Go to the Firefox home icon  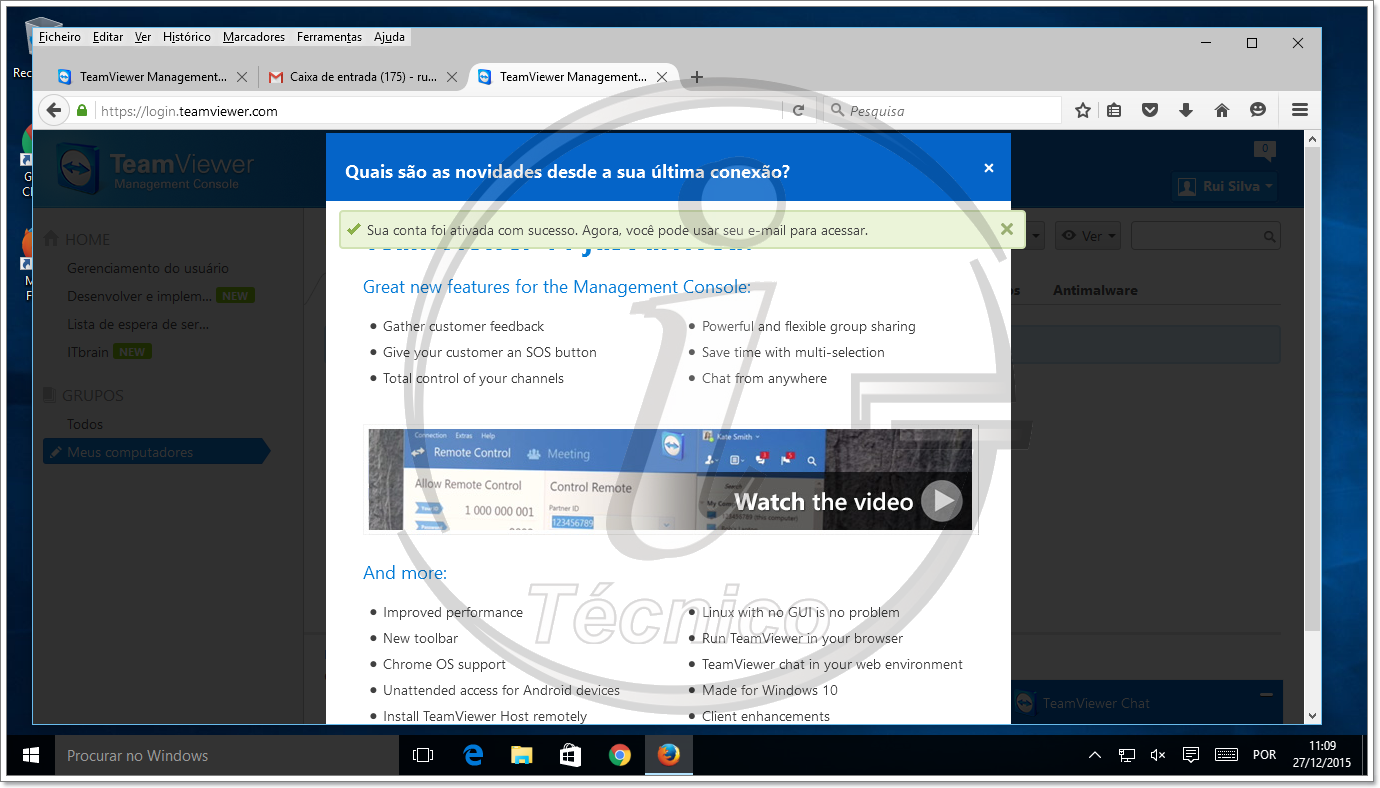(x=1221, y=111)
